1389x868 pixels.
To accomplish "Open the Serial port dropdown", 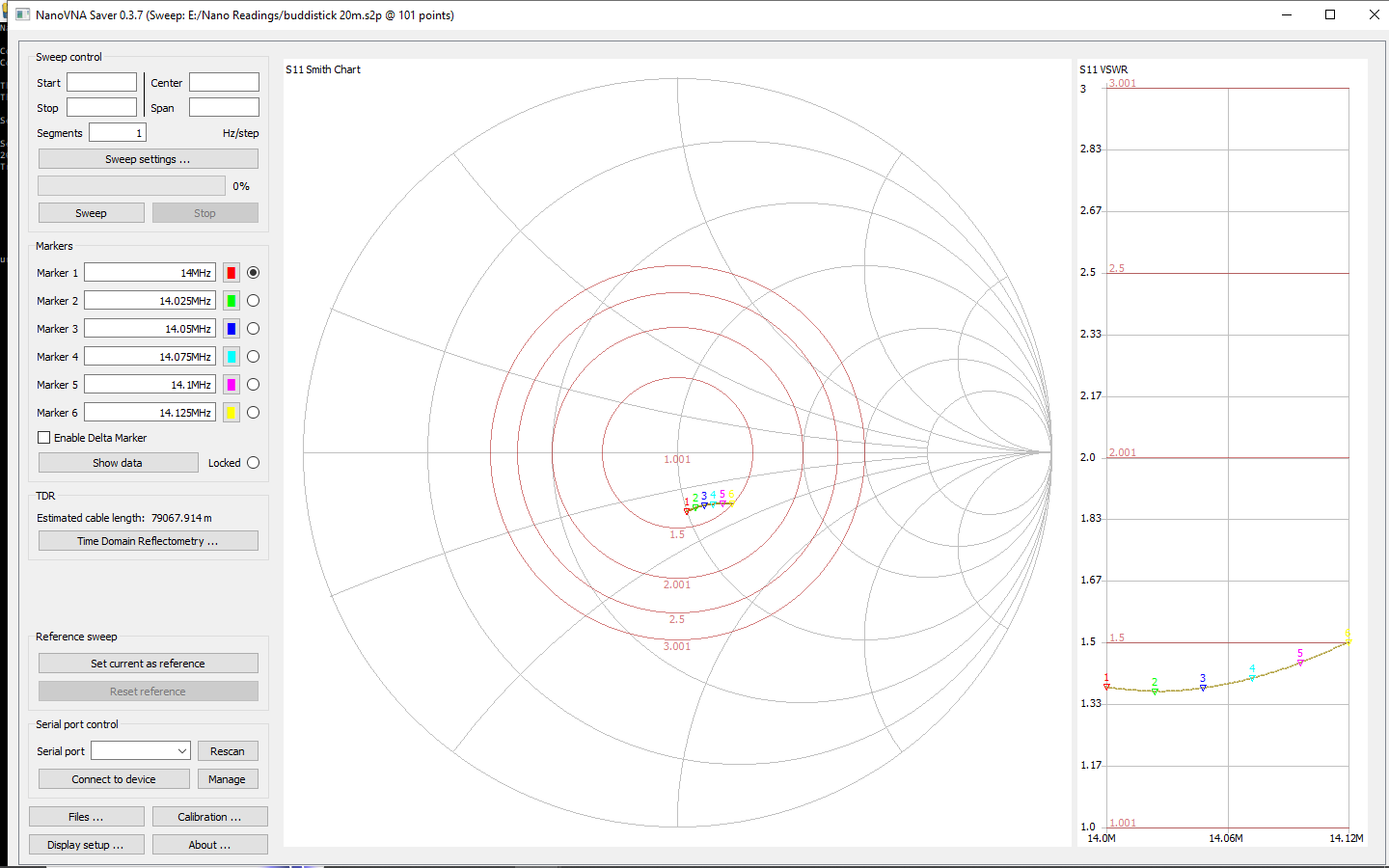I will pyautogui.click(x=141, y=751).
